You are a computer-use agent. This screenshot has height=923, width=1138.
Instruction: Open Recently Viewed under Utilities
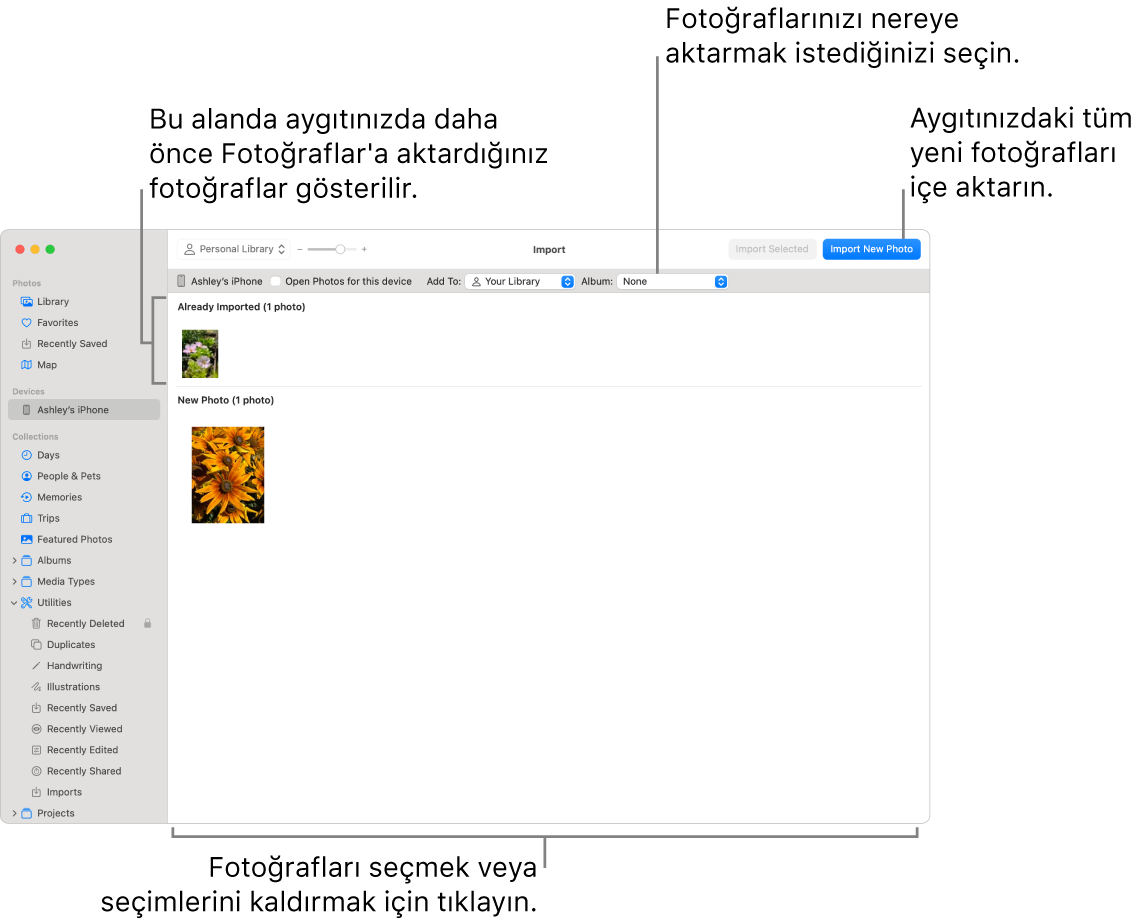pos(84,729)
